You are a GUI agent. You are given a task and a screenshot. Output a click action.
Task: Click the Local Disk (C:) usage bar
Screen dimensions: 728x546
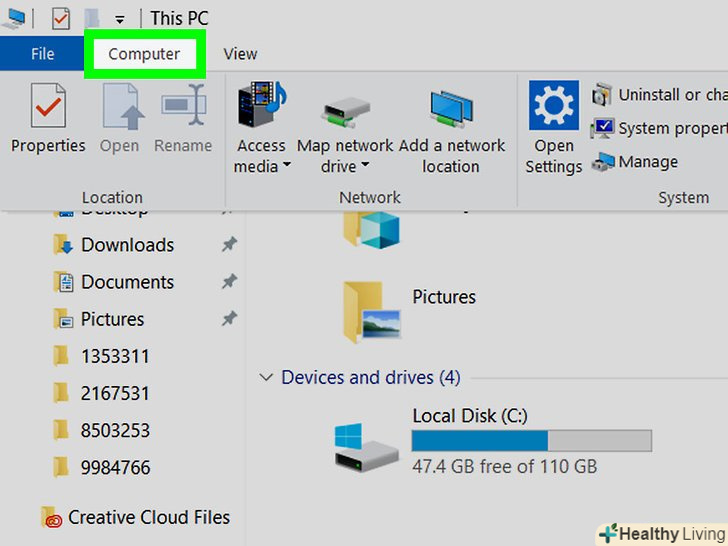click(532, 441)
